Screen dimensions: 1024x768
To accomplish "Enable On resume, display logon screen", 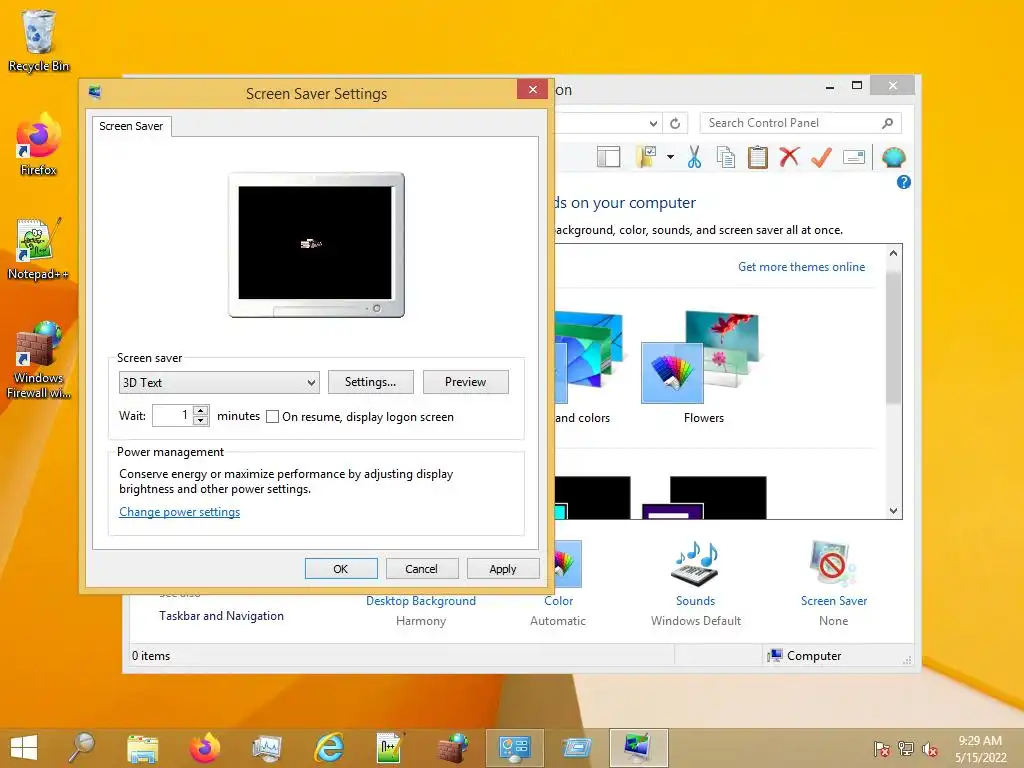I will 273,417.
